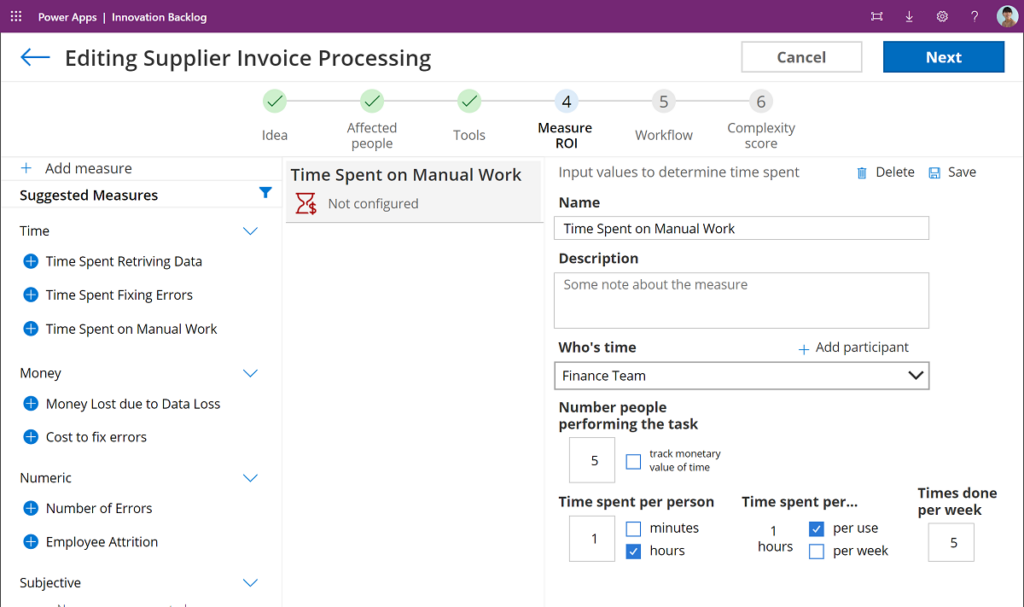Cancel editing Supplier Invoice Processing
This screenshot has height=607, width=1024.
coord(801,56)
